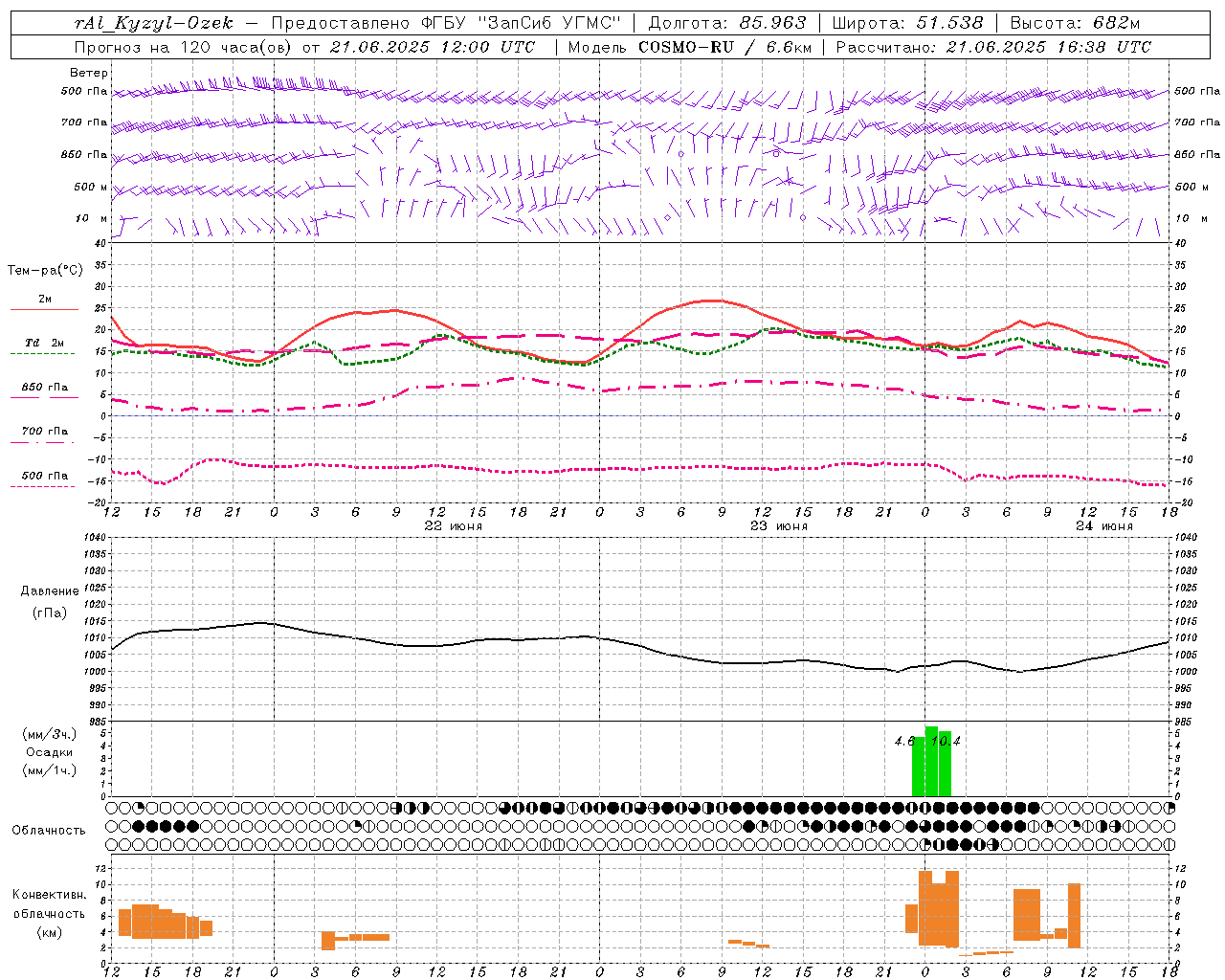Click the Тем-ра(°C) axis title
Viewport: 1225px width, 980px height.
[45, 271]
